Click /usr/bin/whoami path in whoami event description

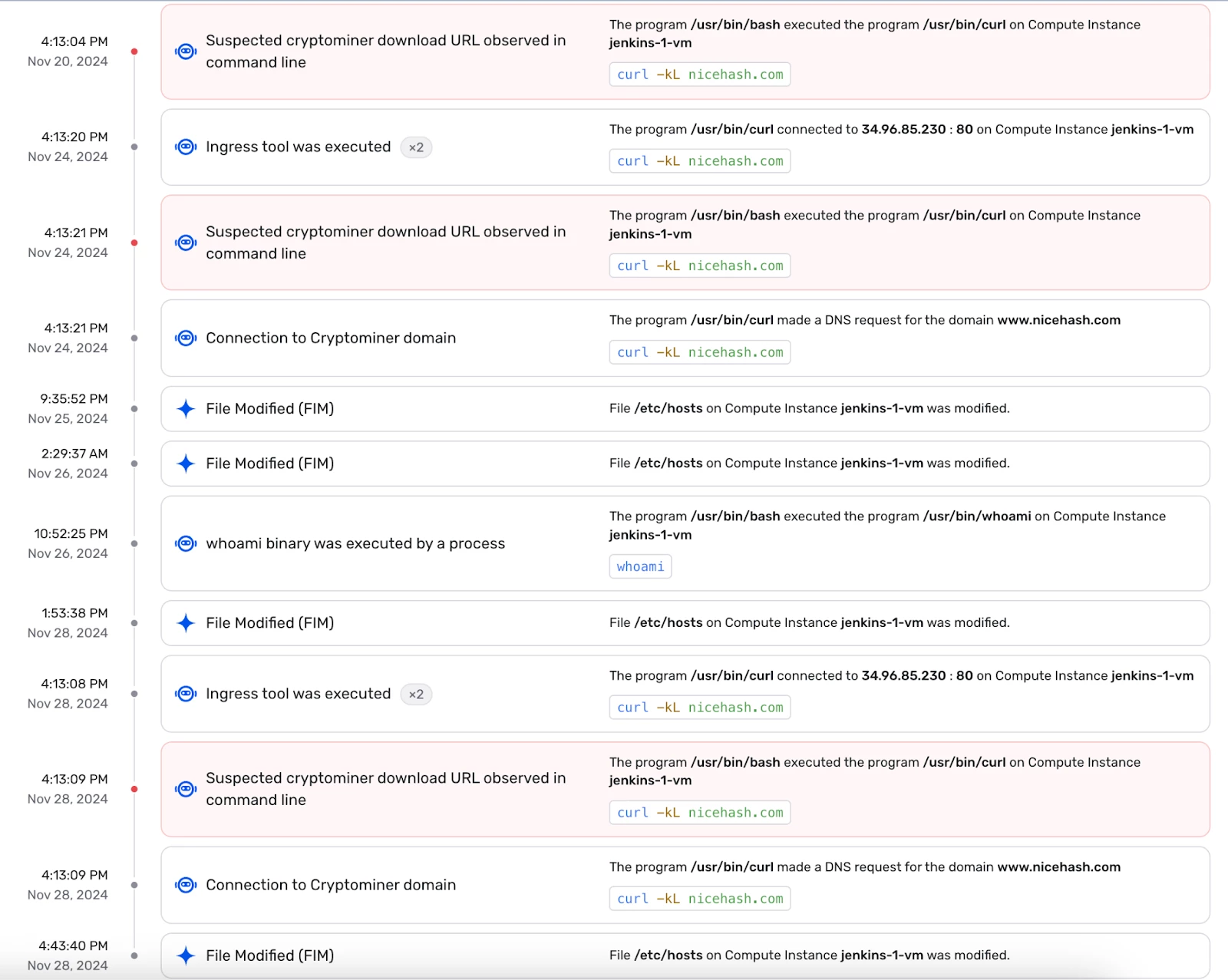(976, 516)
